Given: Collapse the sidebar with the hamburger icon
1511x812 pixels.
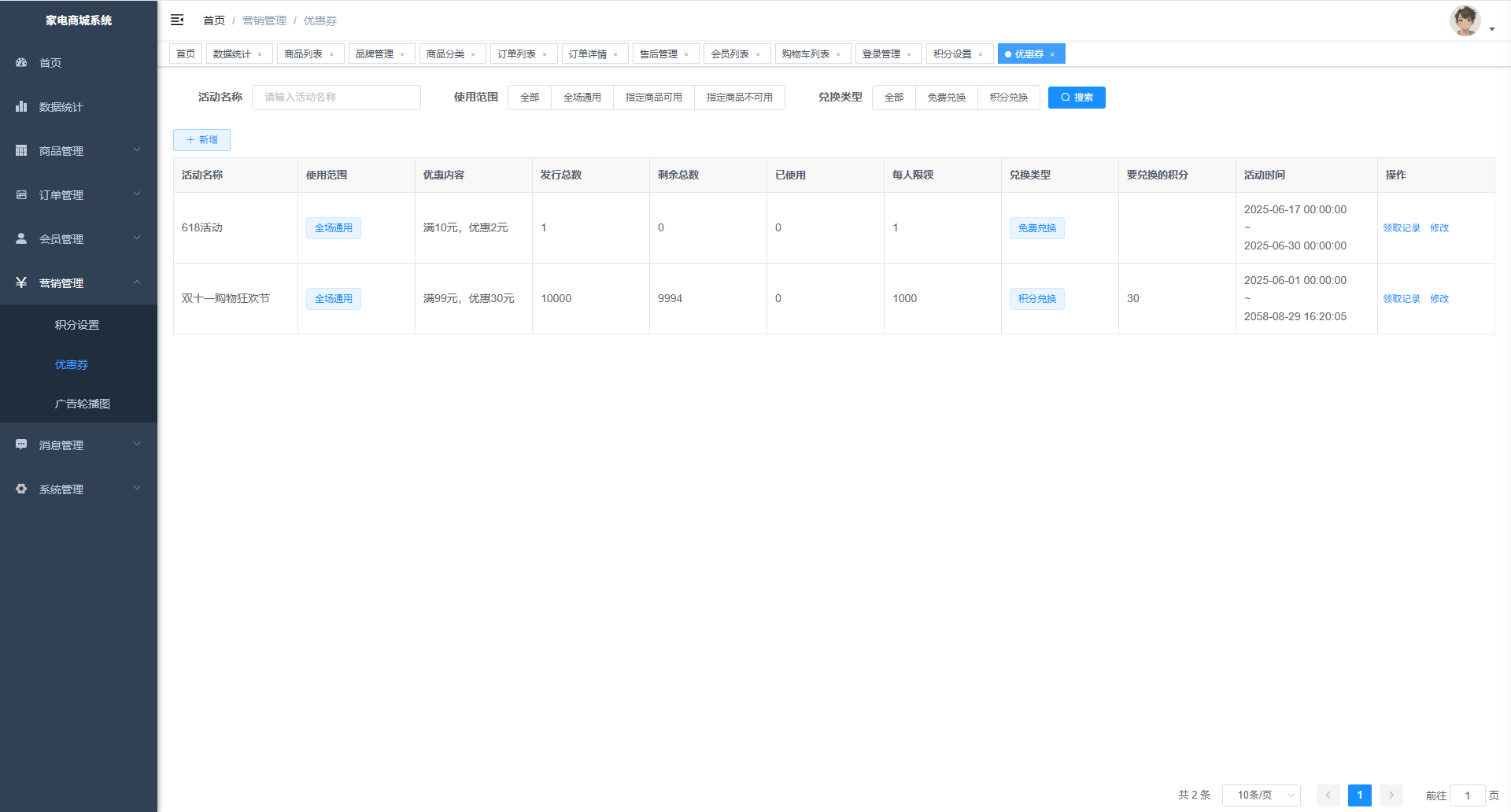Looking at the screenshot, I should (177, 20).
